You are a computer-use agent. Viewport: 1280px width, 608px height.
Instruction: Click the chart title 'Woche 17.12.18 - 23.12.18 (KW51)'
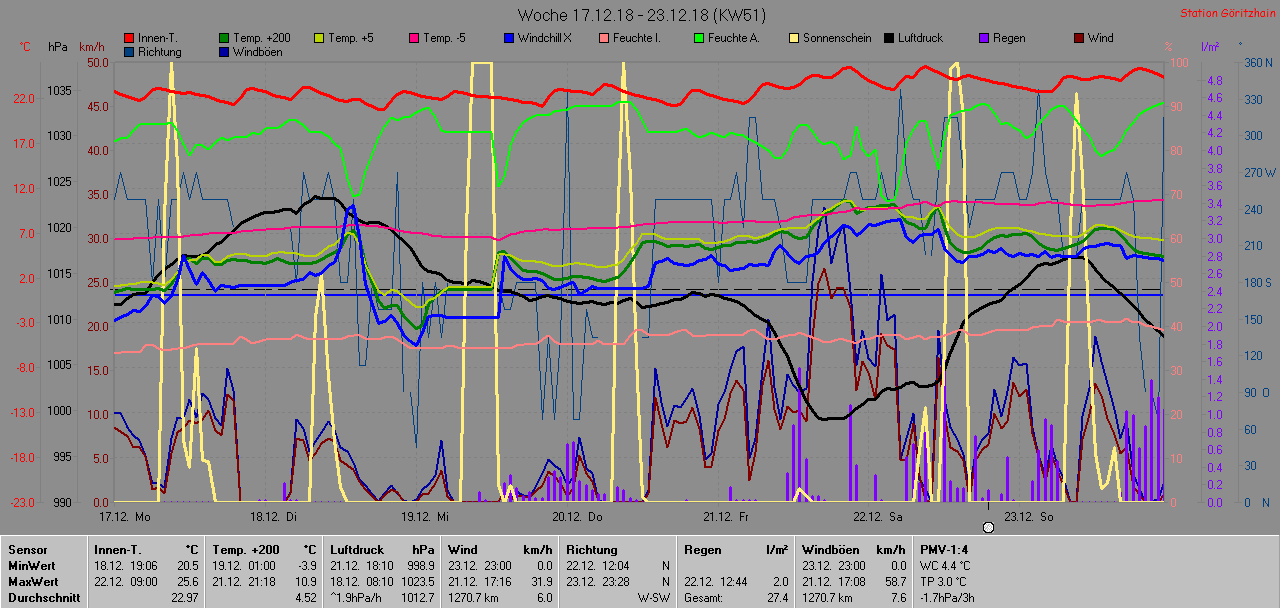coord(642,15)
